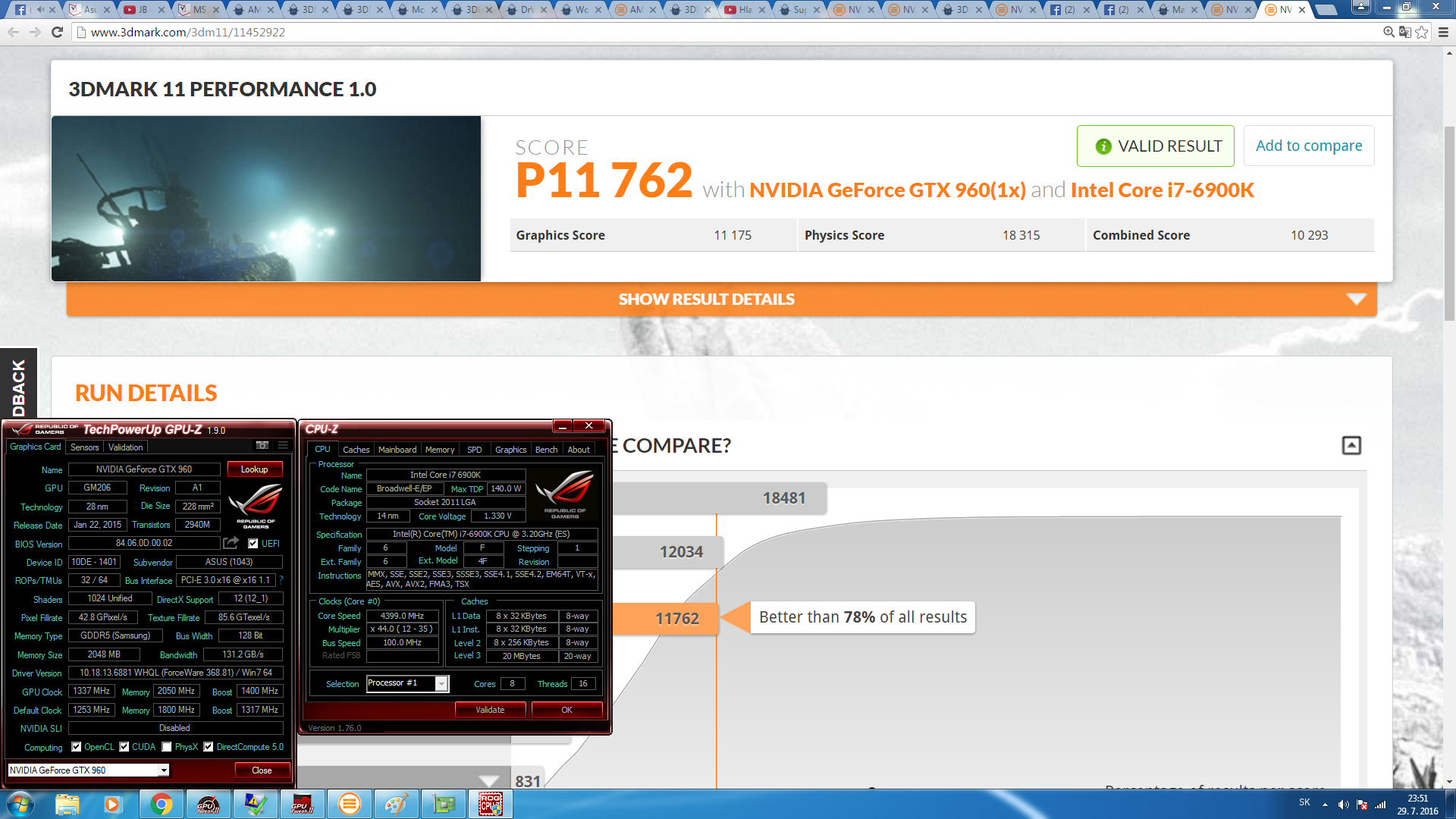
Task: Open the first GPU Tweak II taskbar icon
Action: coord(208,804)
